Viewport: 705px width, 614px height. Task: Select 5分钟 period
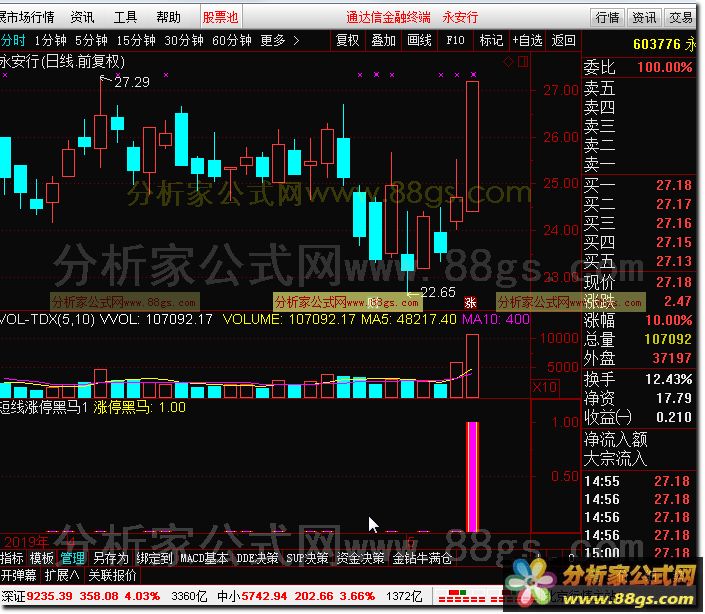91,40
